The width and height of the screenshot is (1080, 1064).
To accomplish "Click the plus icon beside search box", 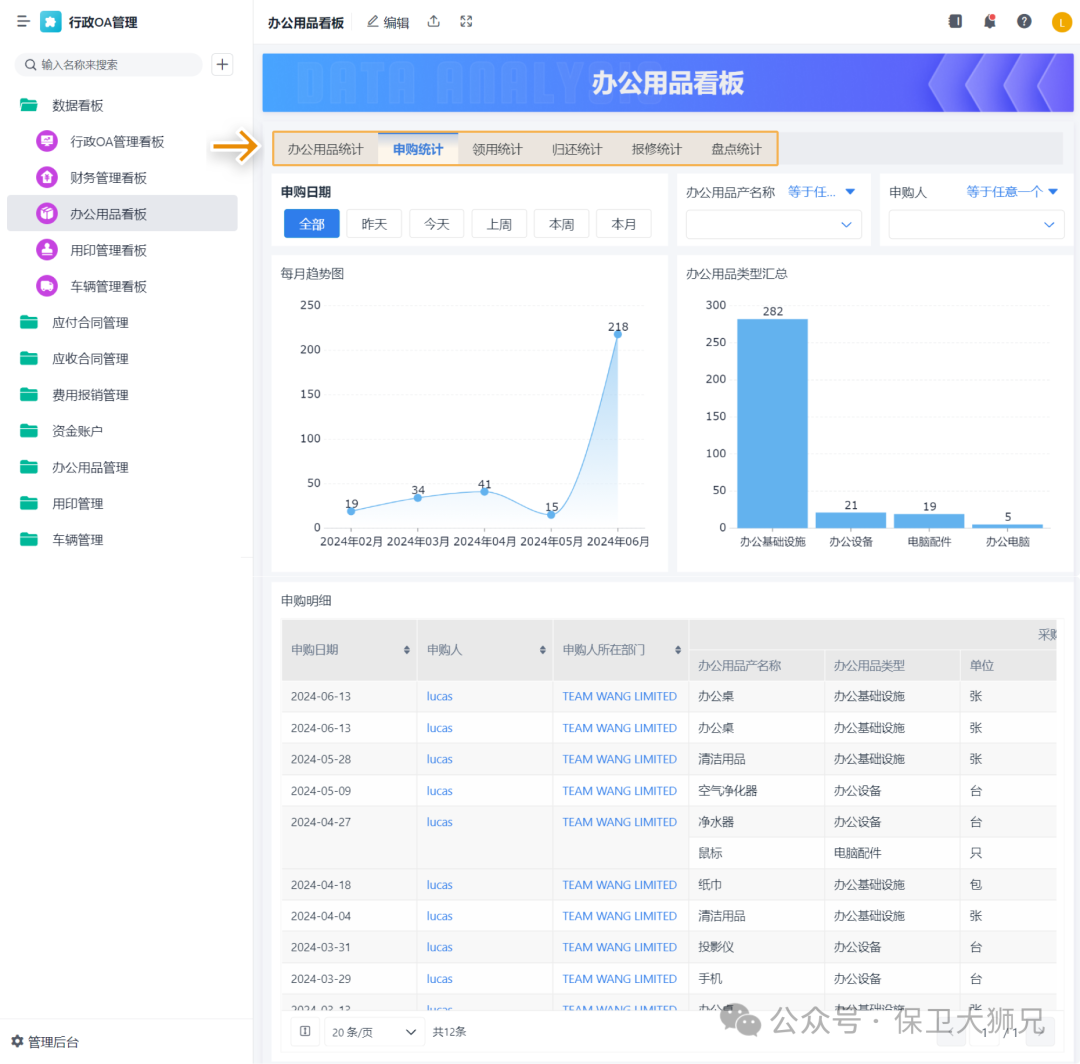I will click(x=223, y=64).
